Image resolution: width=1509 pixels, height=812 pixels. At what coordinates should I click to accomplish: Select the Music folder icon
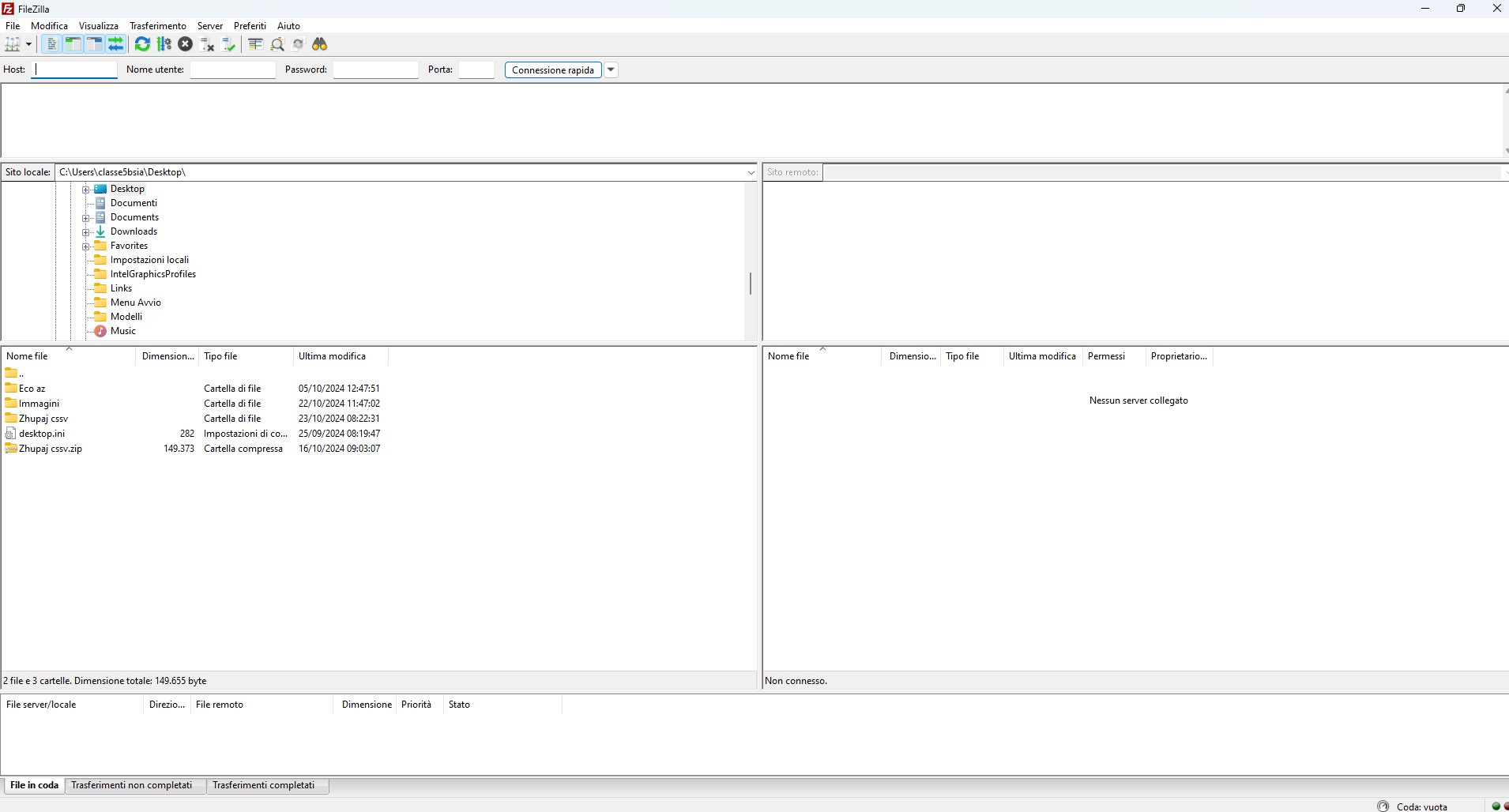click(x=100, y=331)
